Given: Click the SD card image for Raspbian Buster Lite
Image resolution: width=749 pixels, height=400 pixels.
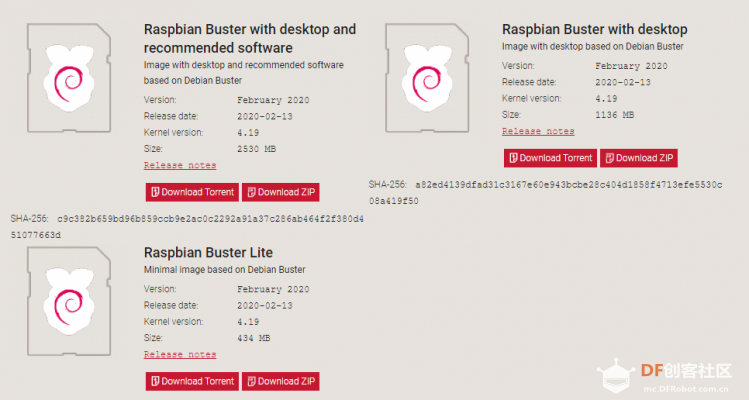Looking at the screenshot, I should point(69,301).
